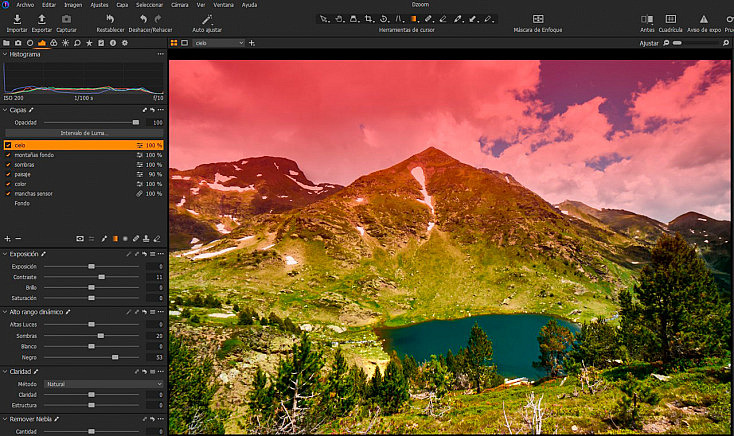The height and width of the screenshot is (436, 734).
Task: Select the eraser tool in cursor toolbar
Action: [x=443, y=19]
